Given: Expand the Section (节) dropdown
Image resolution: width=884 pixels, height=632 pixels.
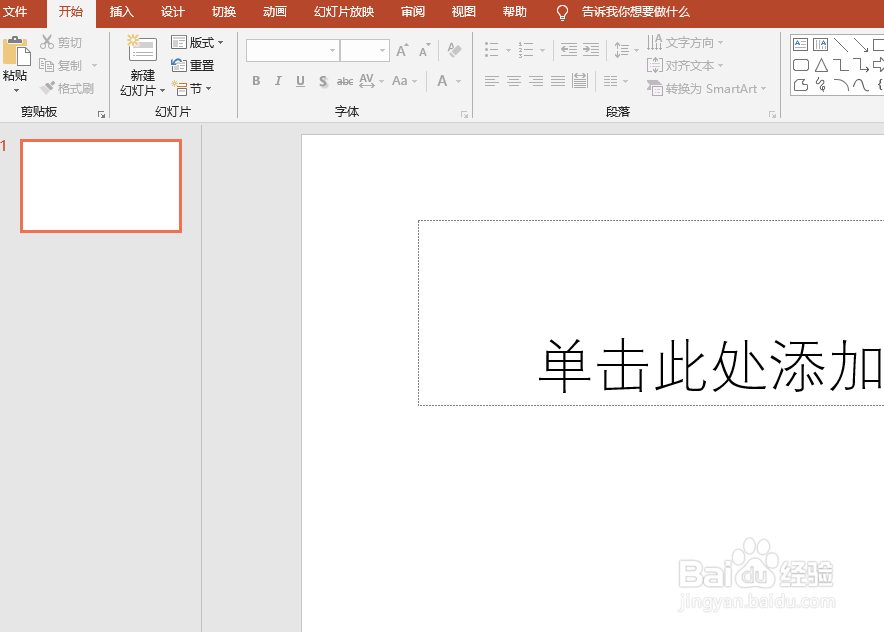Looking at the screenshot, I should pos(192,89).
